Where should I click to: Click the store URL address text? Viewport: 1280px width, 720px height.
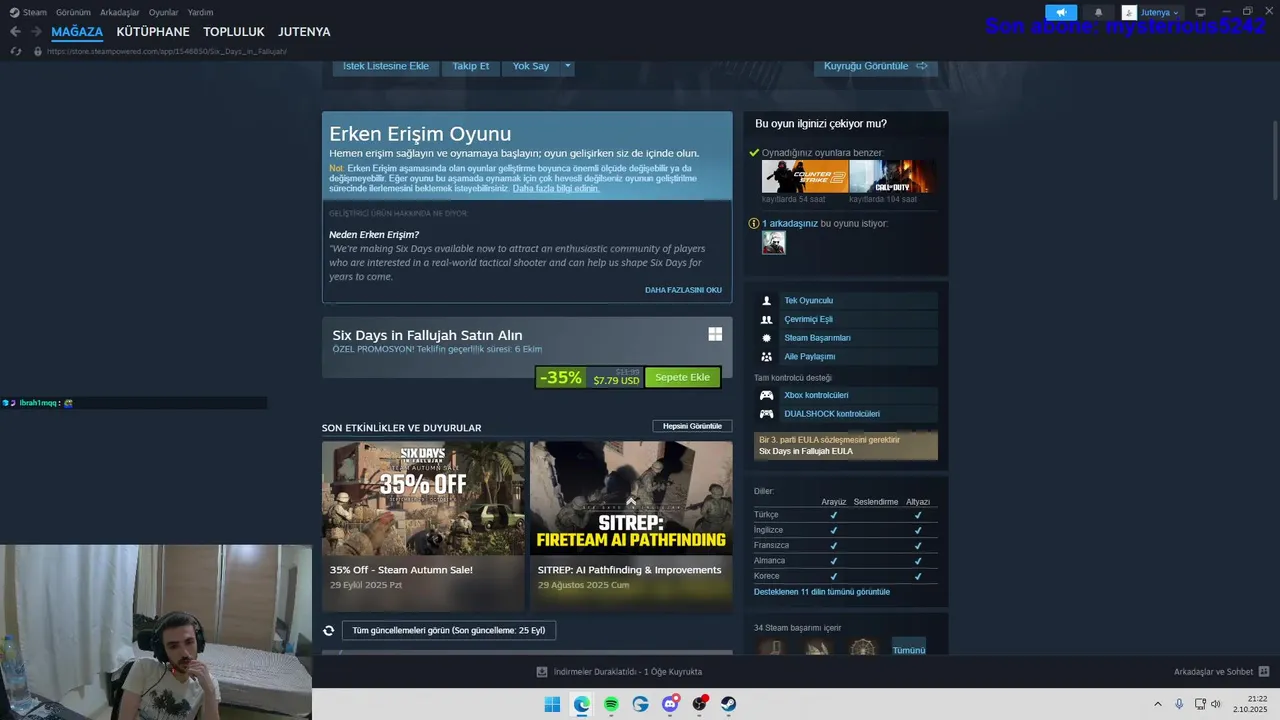click(x=167, y=51)
